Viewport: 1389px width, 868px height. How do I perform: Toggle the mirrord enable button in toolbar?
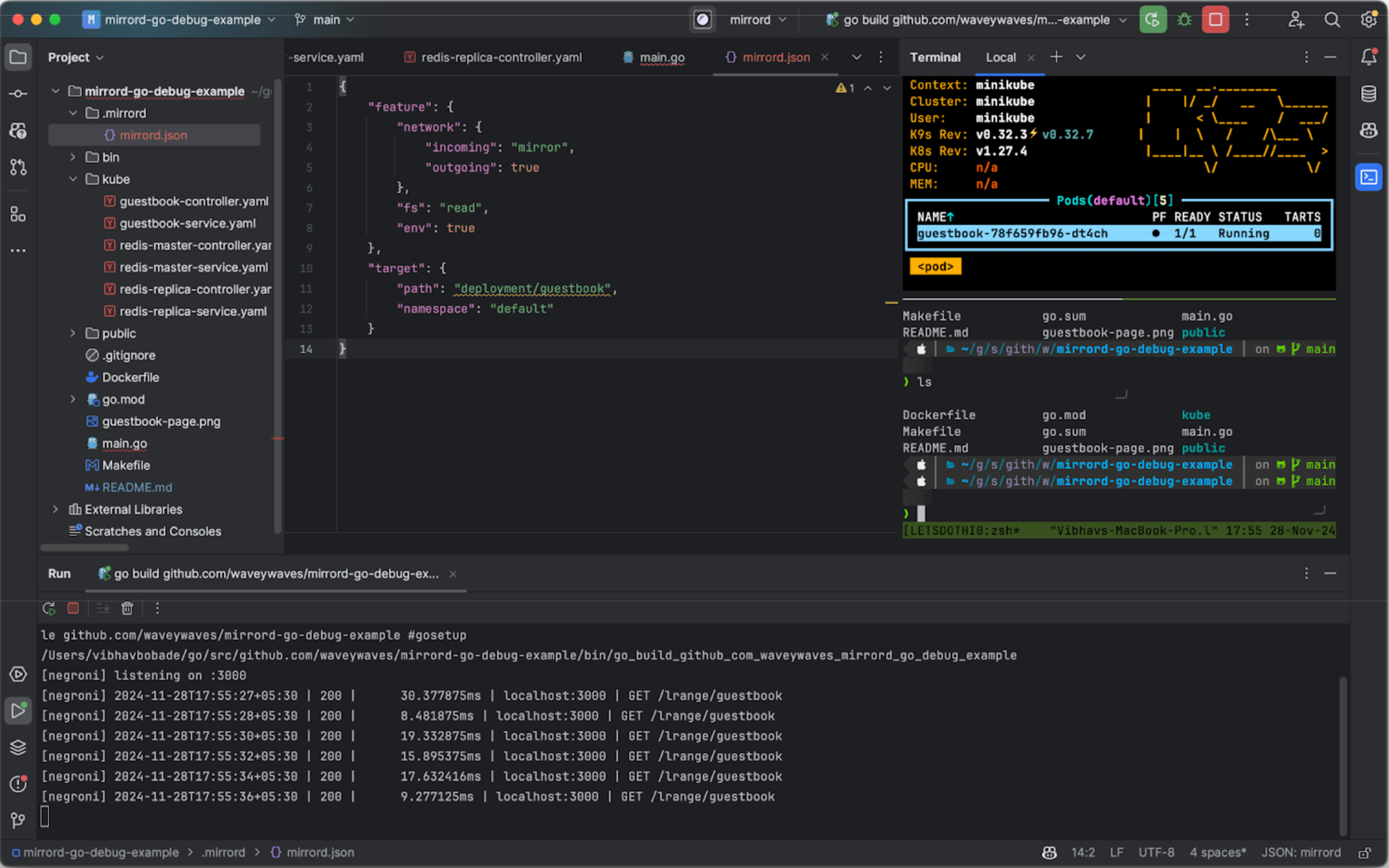point(703,20)
